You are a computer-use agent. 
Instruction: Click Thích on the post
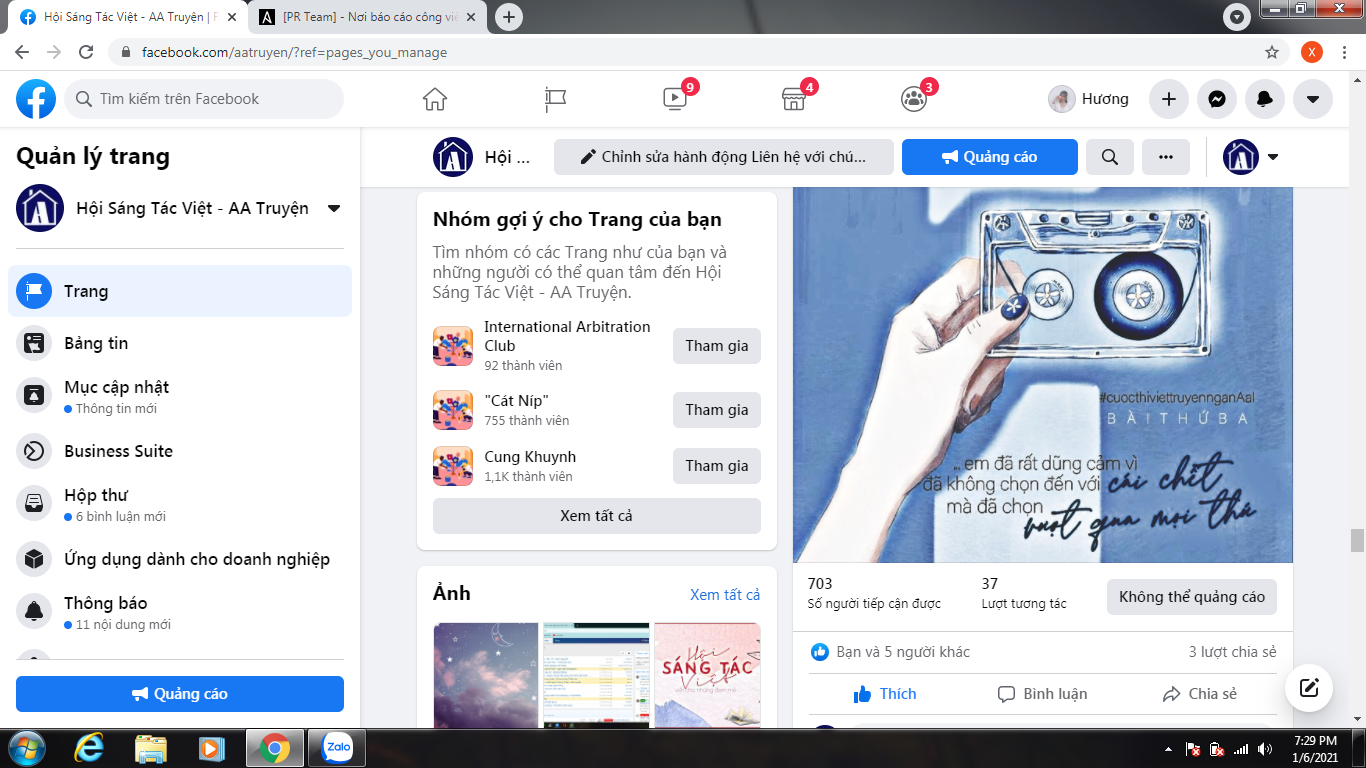click(885, 694)
